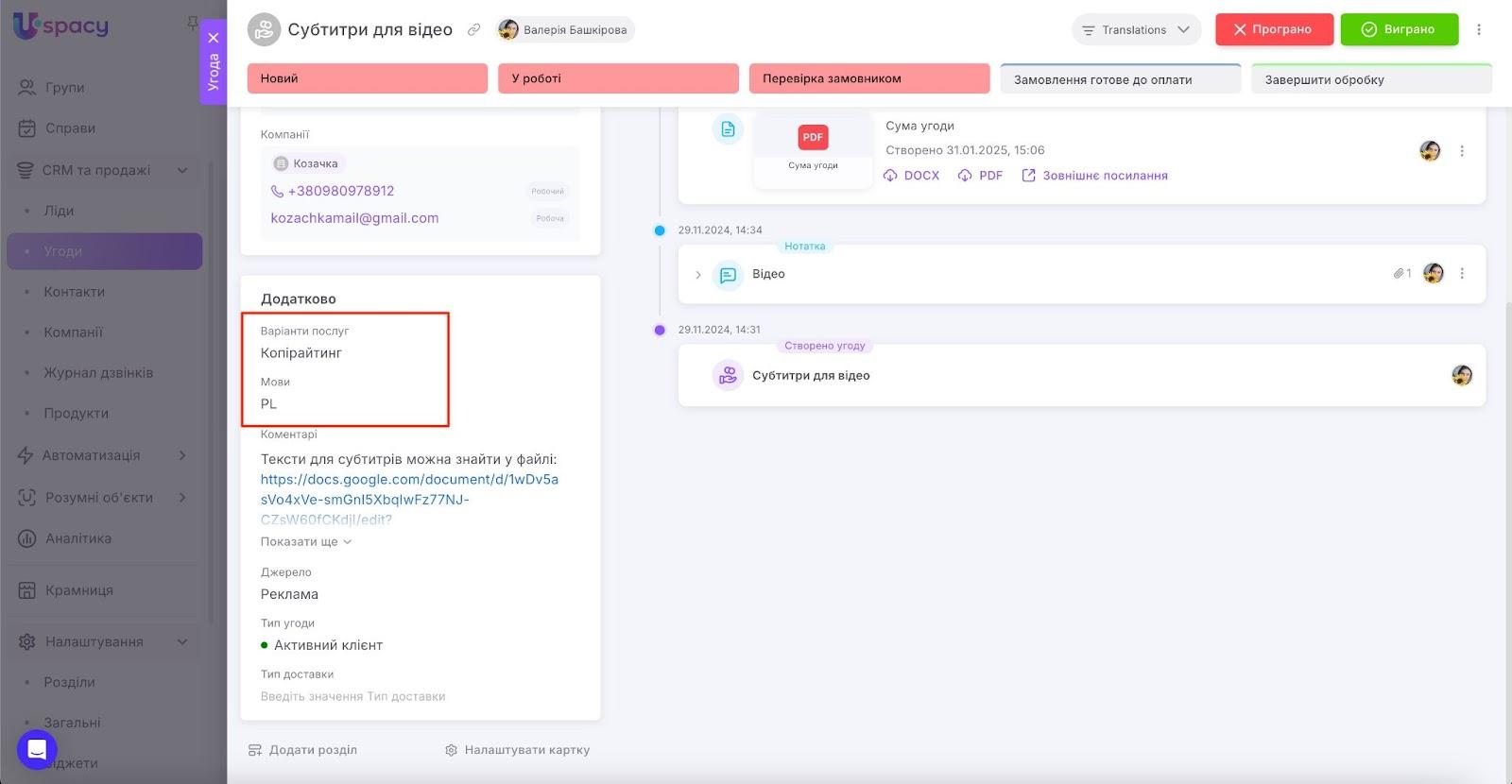Image resolution: width=1512 pixels, height=784 pixels.
Task: Click author avatar on Відео note
Action: [x=1434, y=274]
